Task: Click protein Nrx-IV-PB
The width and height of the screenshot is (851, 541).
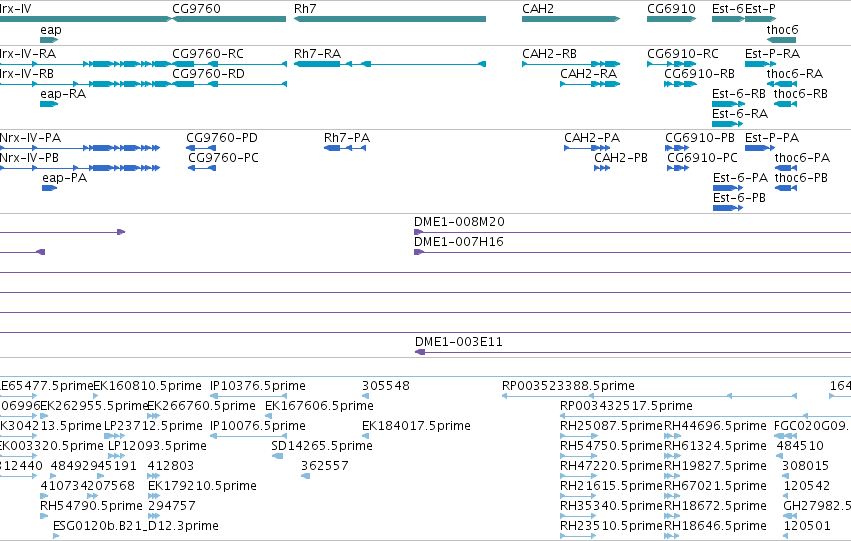Action: click(80, 168)
